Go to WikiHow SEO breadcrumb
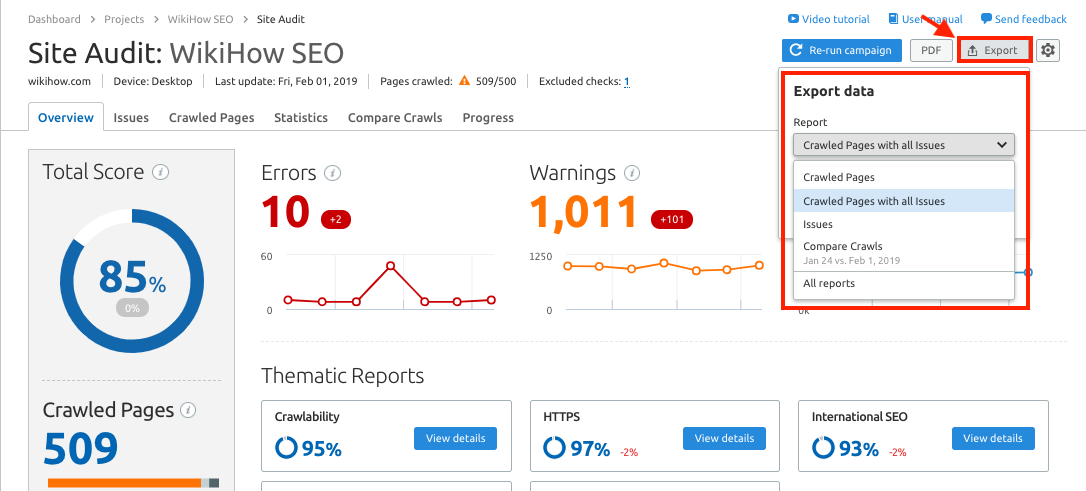 (x=200, y=19)
